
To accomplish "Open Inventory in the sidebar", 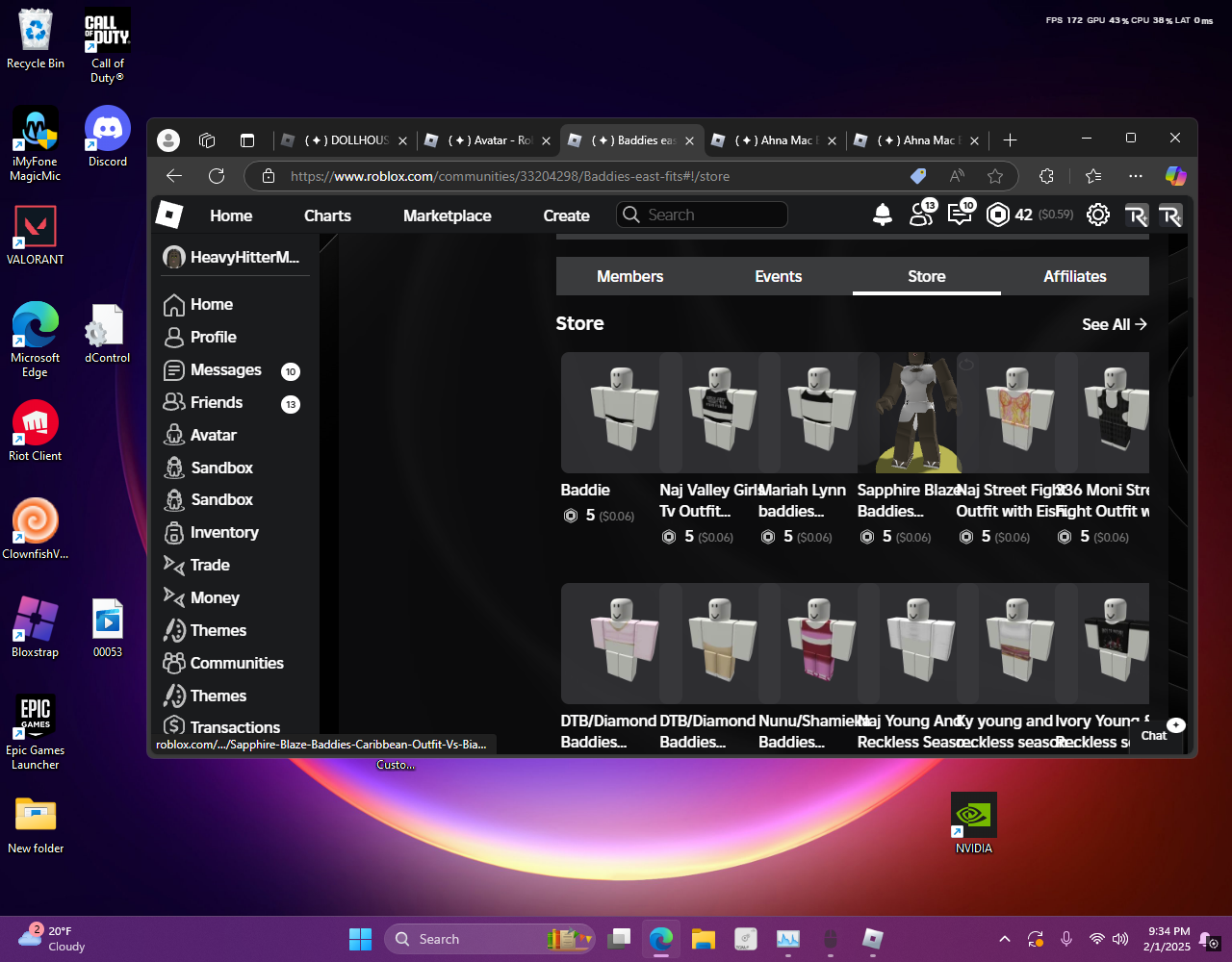I will click(223, 532).
